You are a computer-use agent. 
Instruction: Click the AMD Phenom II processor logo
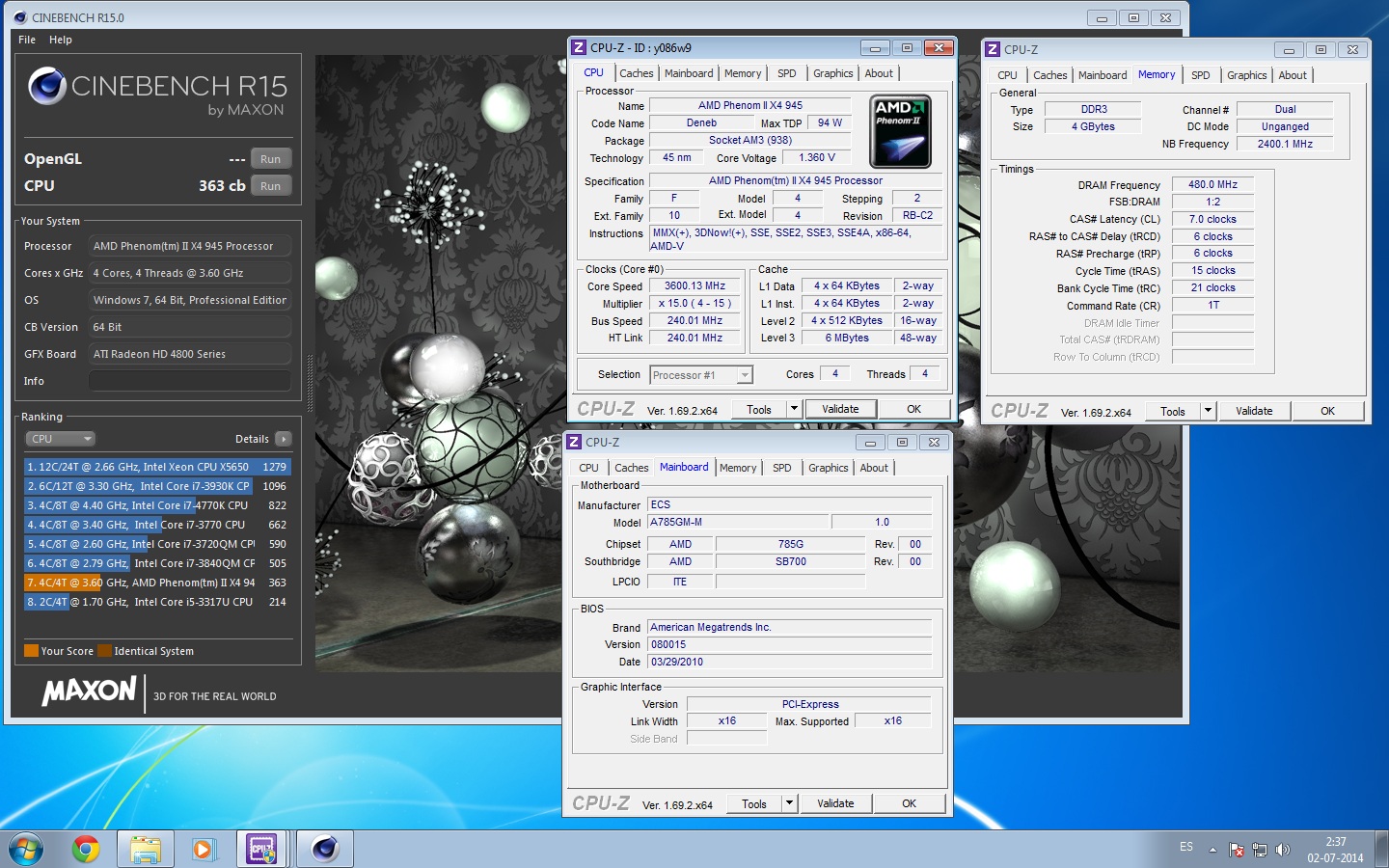click(x=900, y=132)
